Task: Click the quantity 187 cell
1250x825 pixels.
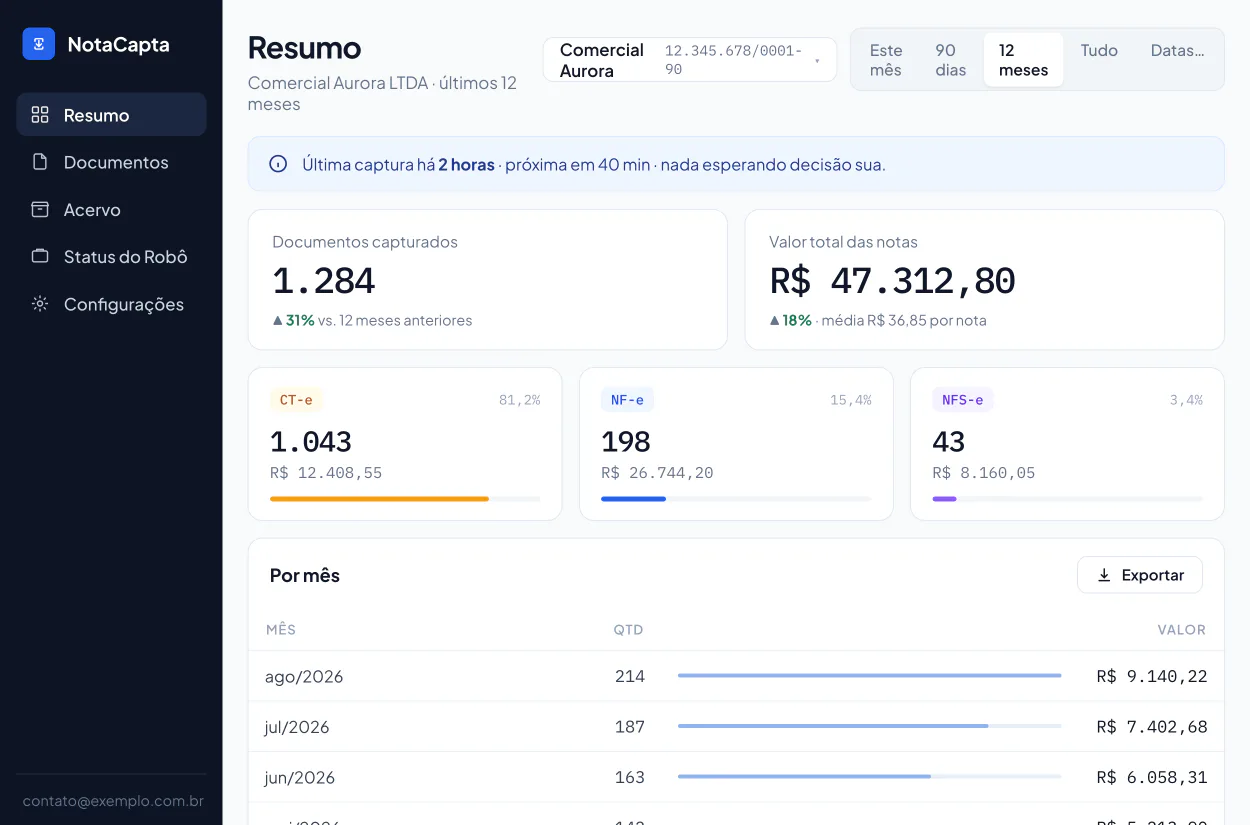Action: coord(630,727)
